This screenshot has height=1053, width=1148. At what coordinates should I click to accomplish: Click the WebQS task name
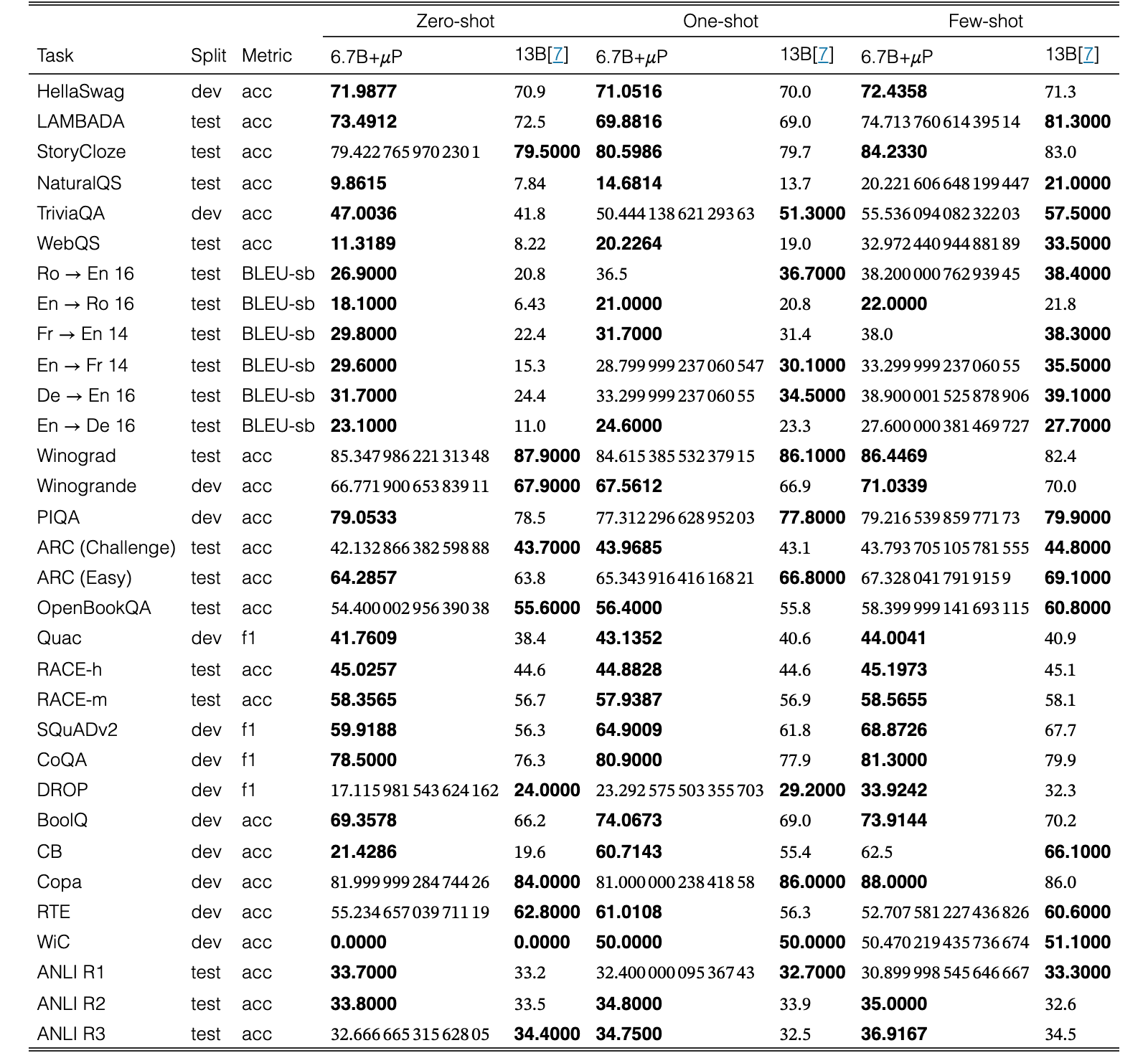[x=68, y=244]
